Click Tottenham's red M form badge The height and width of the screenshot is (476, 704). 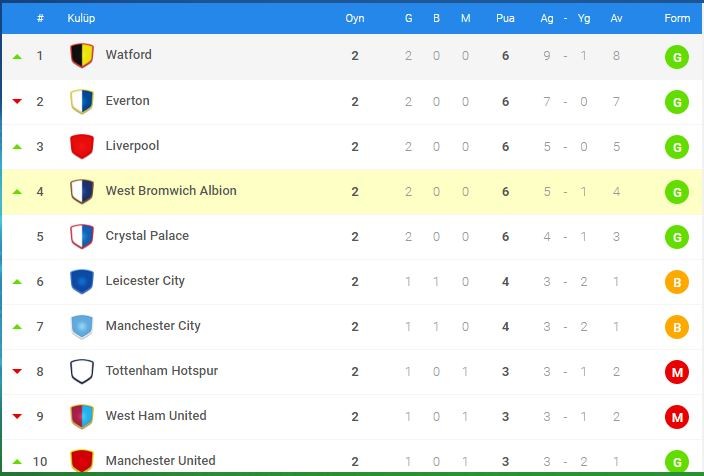click(677, 372)
